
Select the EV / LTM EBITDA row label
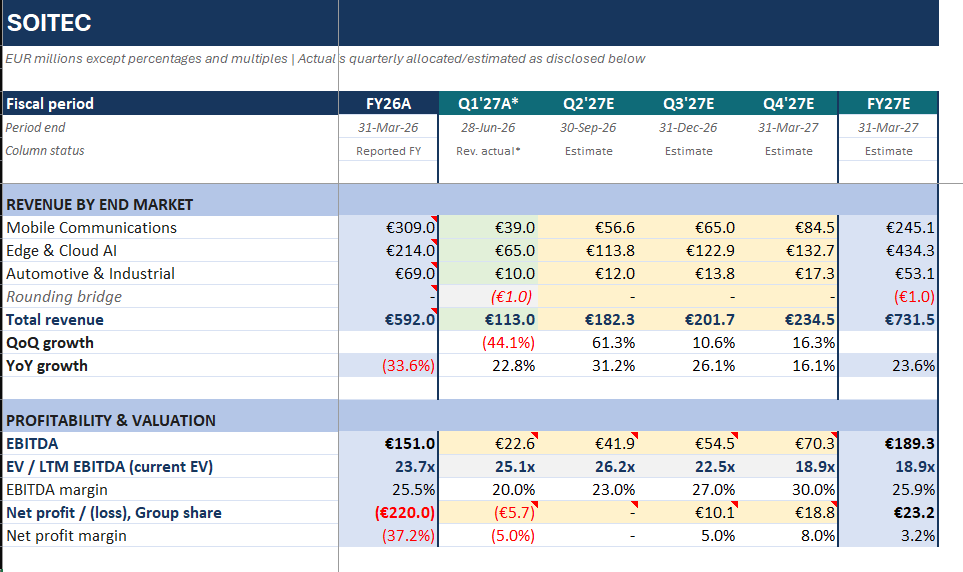(x=170, y=466)
